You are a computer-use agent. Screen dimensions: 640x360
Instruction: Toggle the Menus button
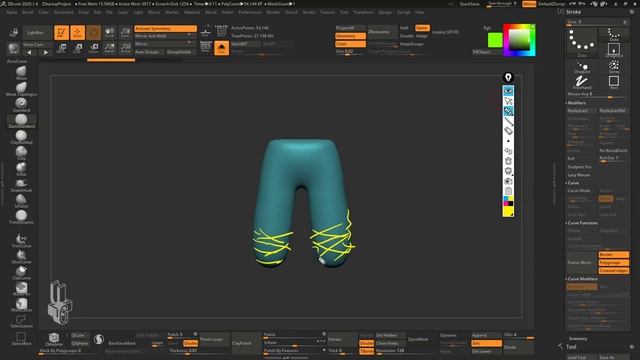click(529, 4)
